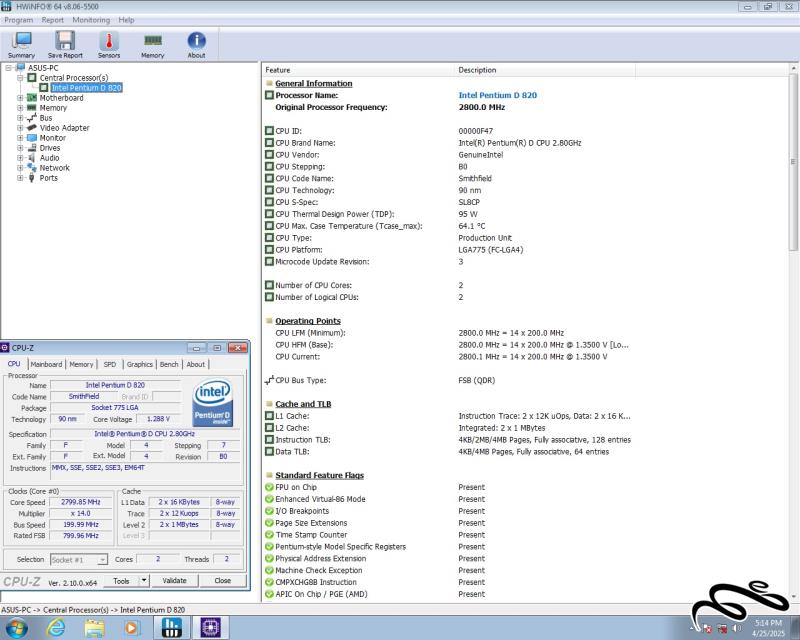Click the Intel Pentium D 820 processor name link
800x640 pixels.
(497, 95)
